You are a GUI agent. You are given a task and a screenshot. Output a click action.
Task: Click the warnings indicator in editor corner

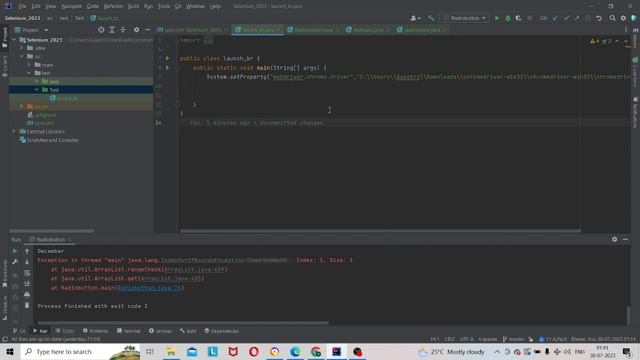[x=600, y=41]
